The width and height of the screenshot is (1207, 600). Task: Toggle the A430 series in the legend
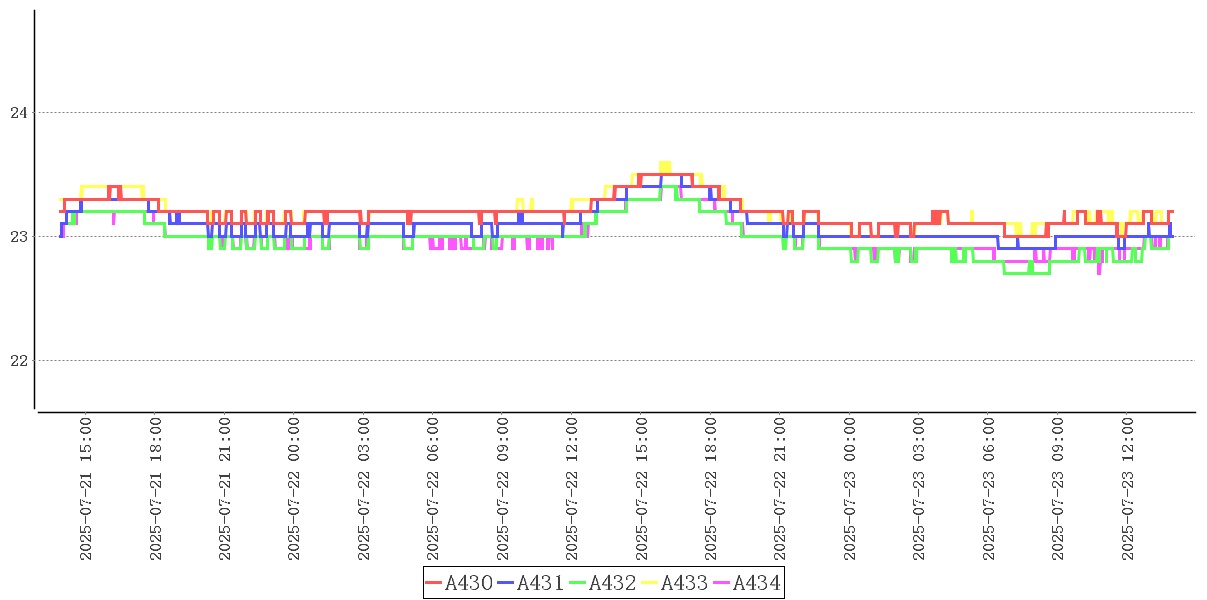468,583
